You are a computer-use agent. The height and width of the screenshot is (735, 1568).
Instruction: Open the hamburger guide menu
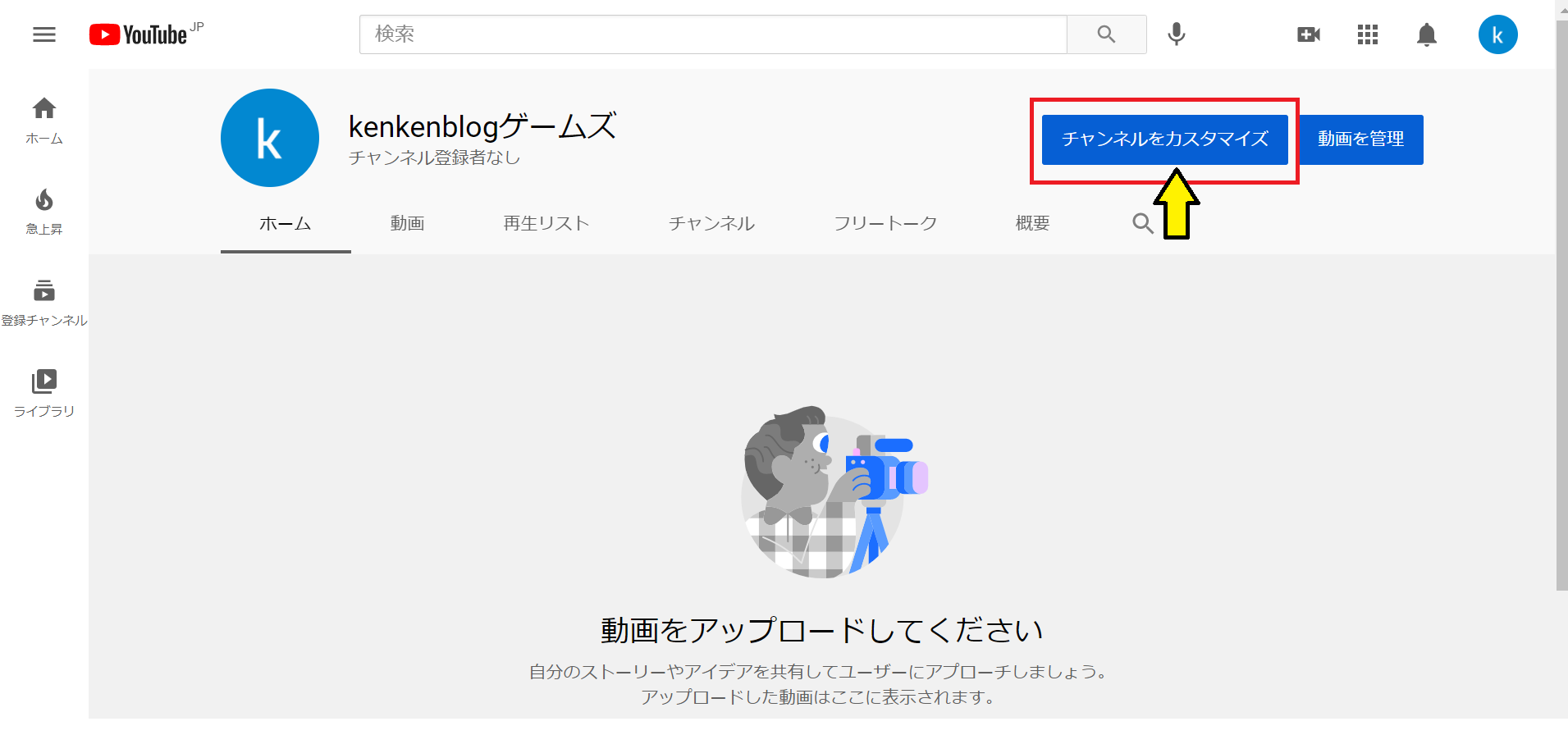44,34
